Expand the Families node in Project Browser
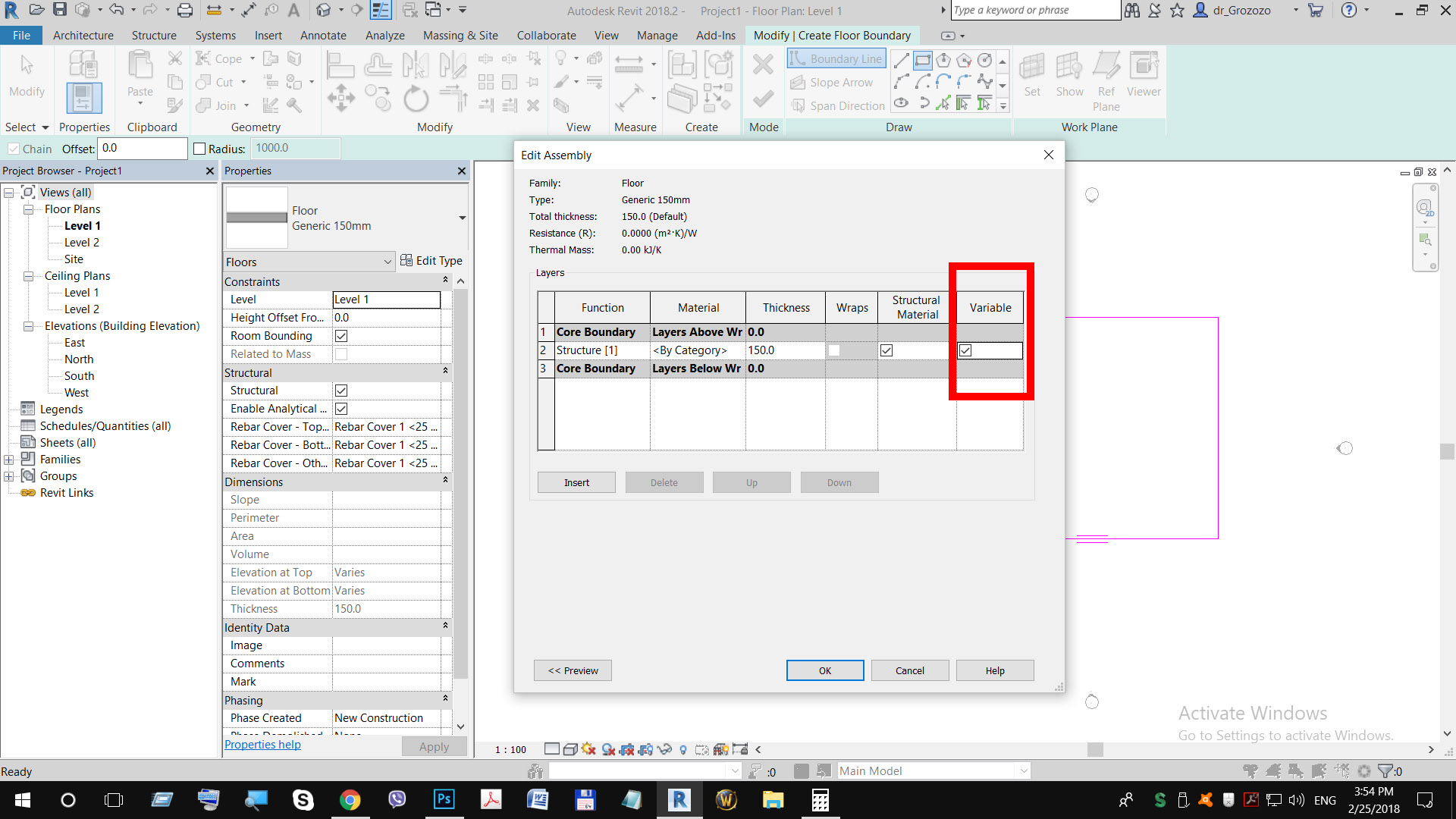 (x=9, y=459)
